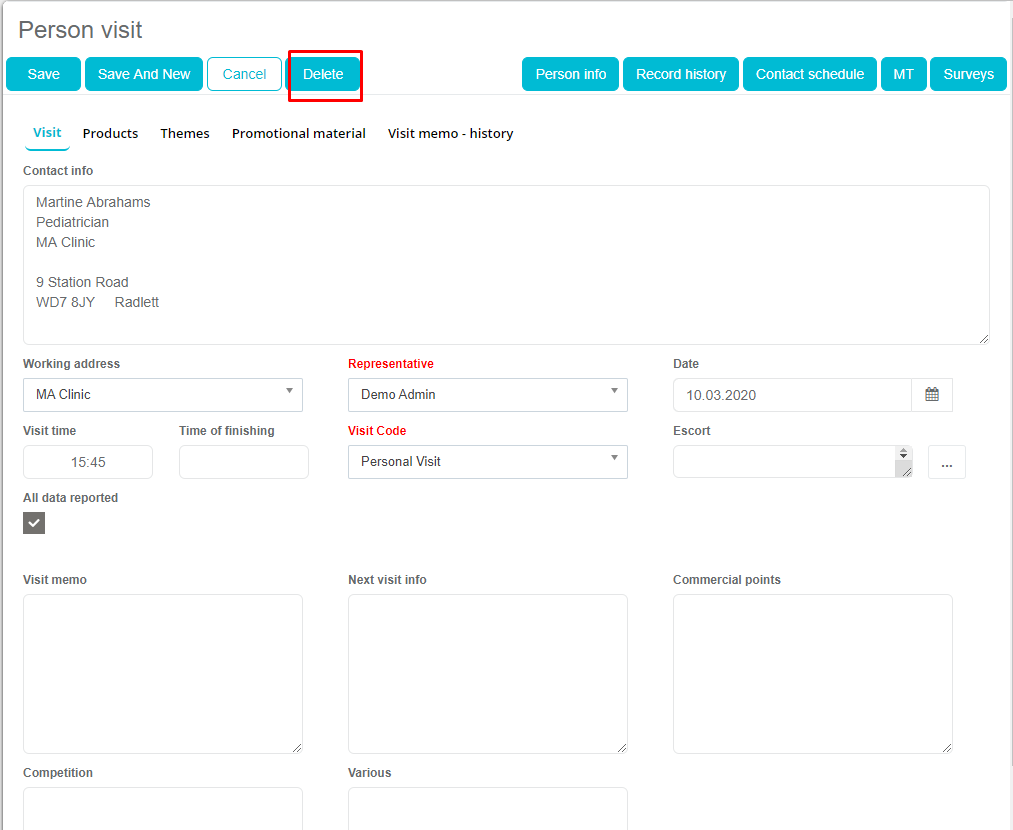
Task: Open the Contact schedule
Action: pos(809,74)
